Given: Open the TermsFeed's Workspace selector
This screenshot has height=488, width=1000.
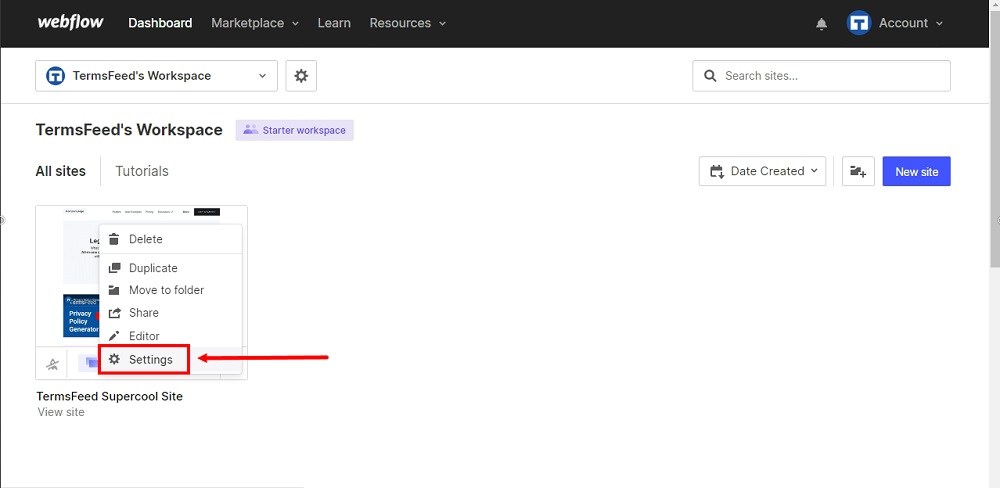Looking at the screenshot, I should 156,76.
